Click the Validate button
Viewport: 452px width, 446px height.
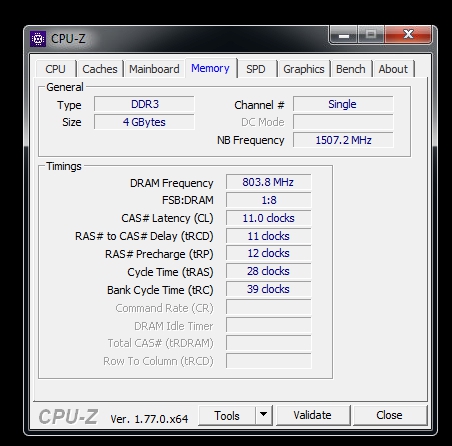click(313, 415)
